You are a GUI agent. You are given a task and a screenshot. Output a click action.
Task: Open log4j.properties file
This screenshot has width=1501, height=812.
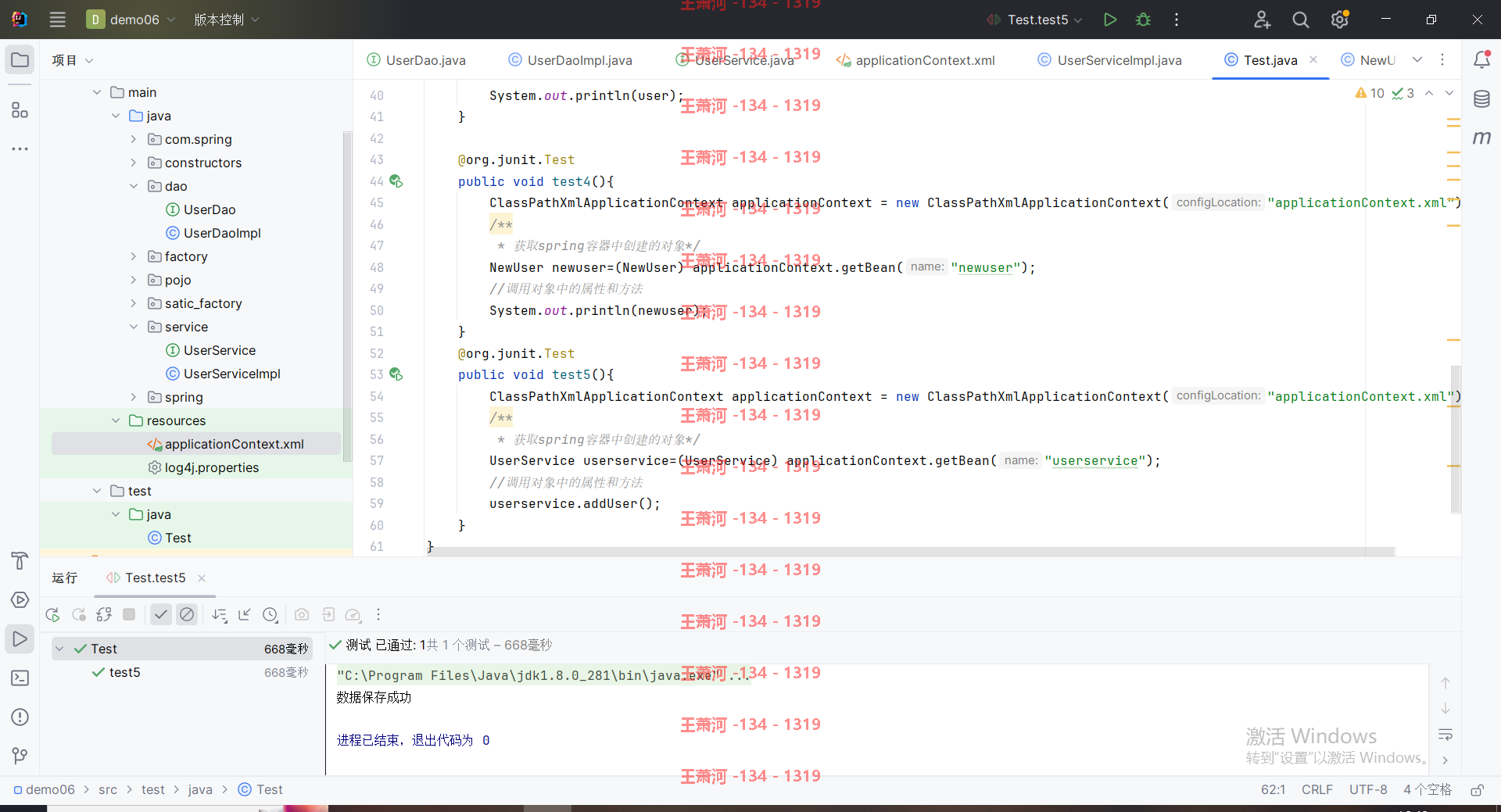[x=203, y=467]
